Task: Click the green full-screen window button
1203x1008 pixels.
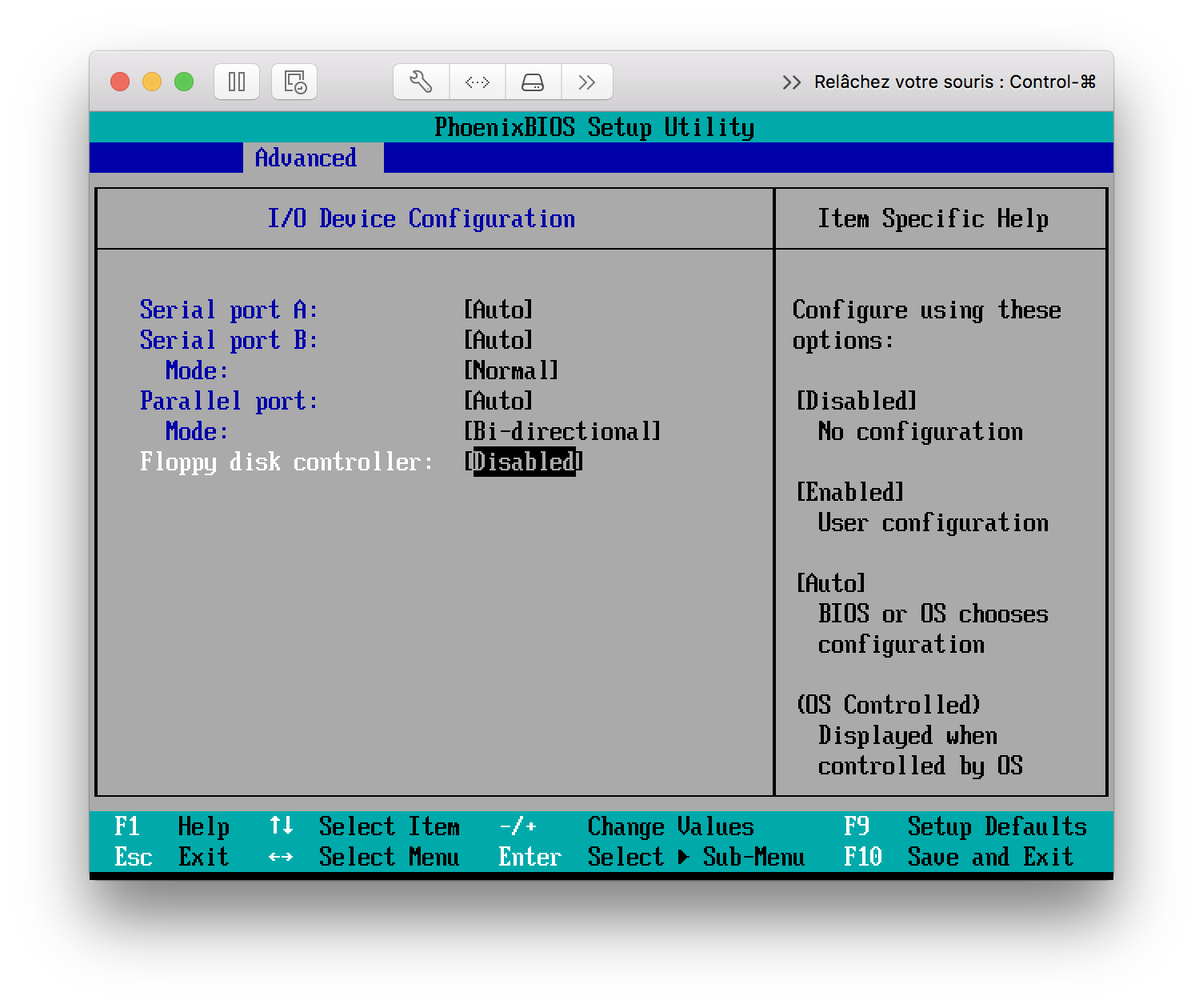Action: [x=184, y=82]
